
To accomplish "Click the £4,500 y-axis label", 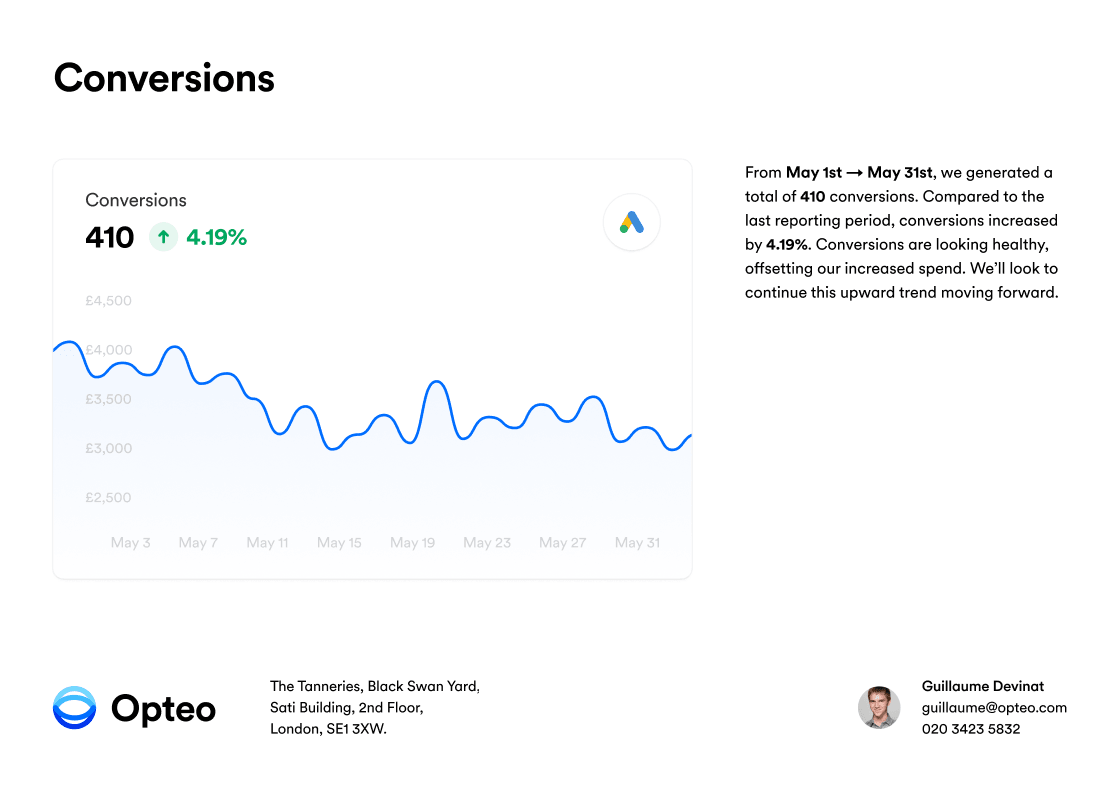I will pos(109,301).
